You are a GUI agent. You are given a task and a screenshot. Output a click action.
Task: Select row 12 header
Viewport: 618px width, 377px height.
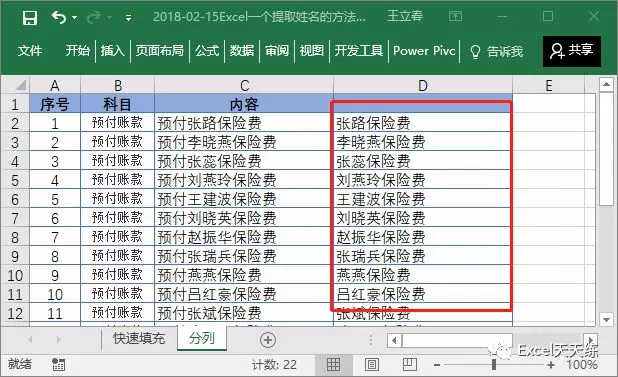point(15,314)
